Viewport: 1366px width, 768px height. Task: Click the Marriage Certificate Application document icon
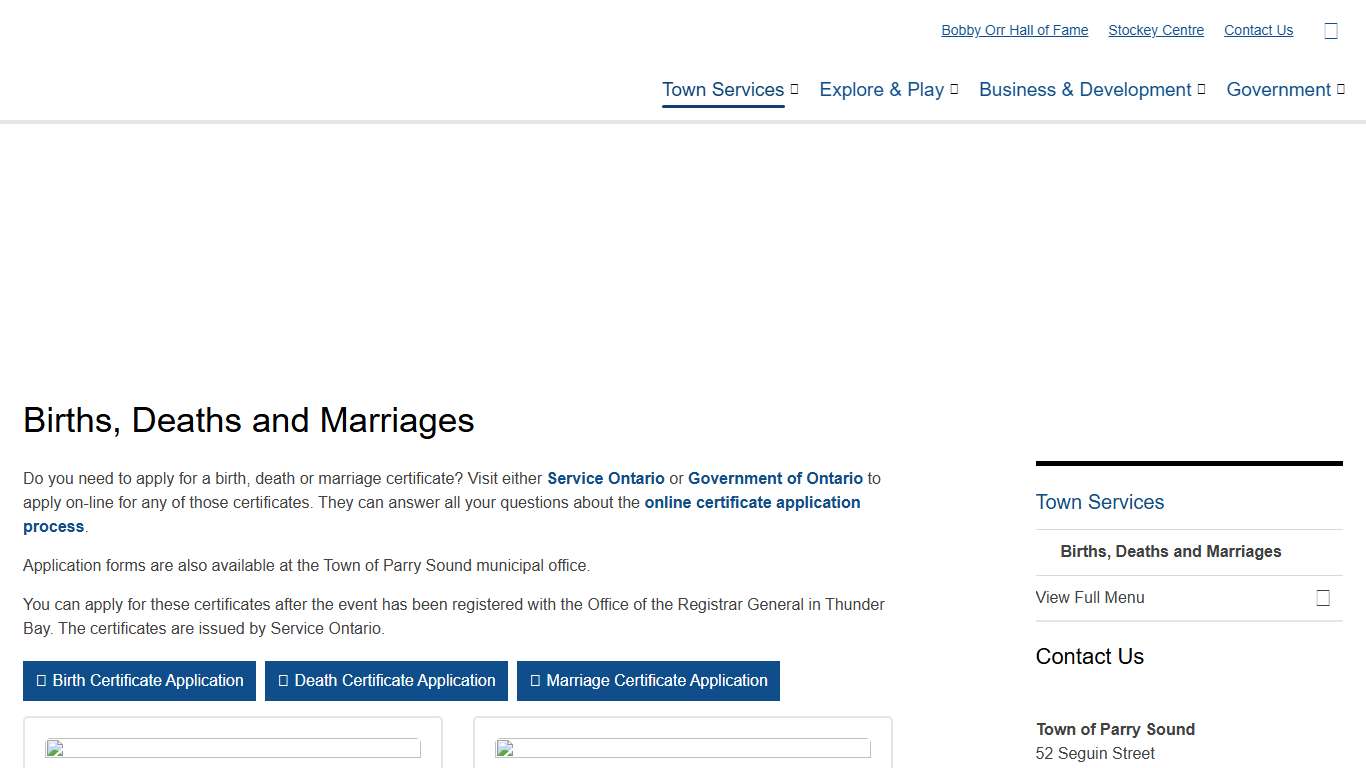536,681
